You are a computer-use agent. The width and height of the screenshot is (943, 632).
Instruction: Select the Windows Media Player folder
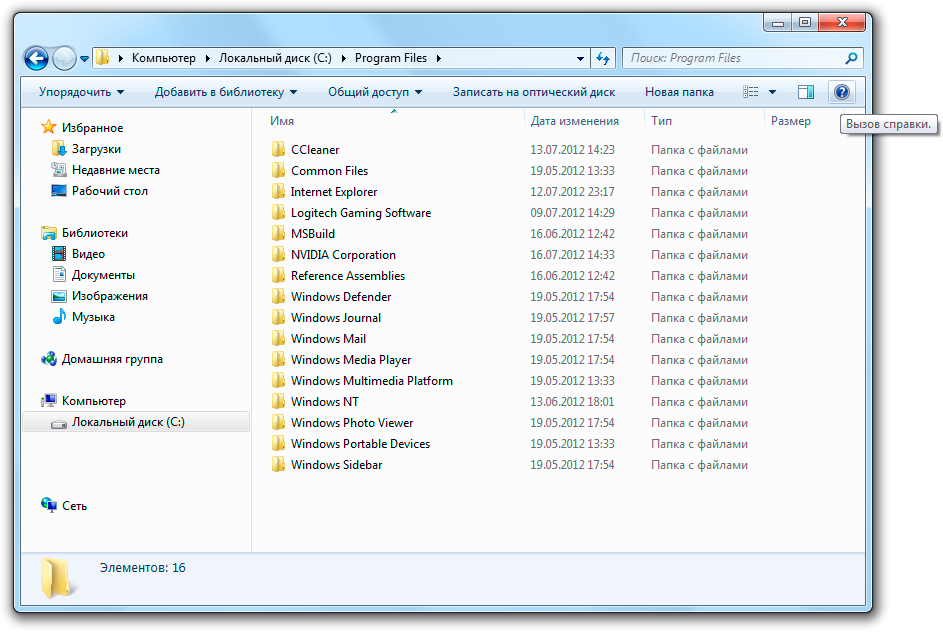pos(351,360)
